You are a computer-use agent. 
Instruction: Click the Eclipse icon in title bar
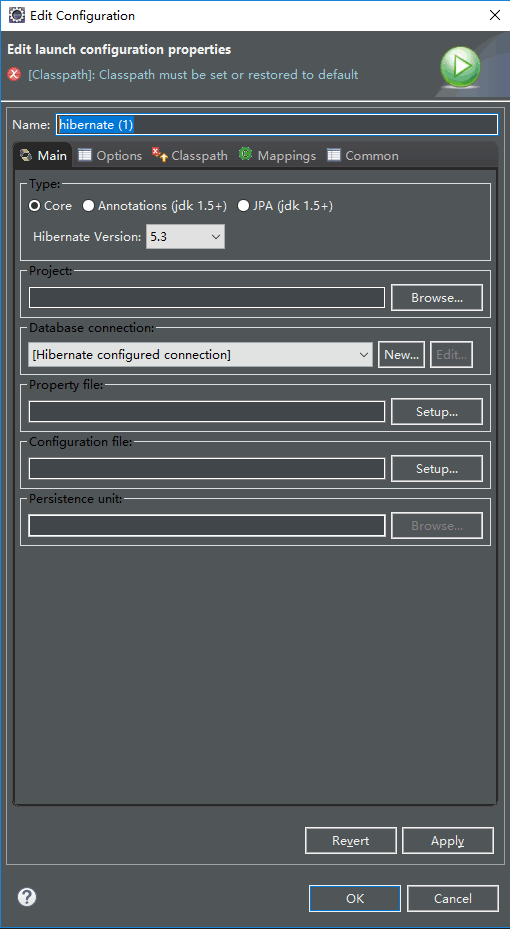pyautogui.click(x=16, y=15)
